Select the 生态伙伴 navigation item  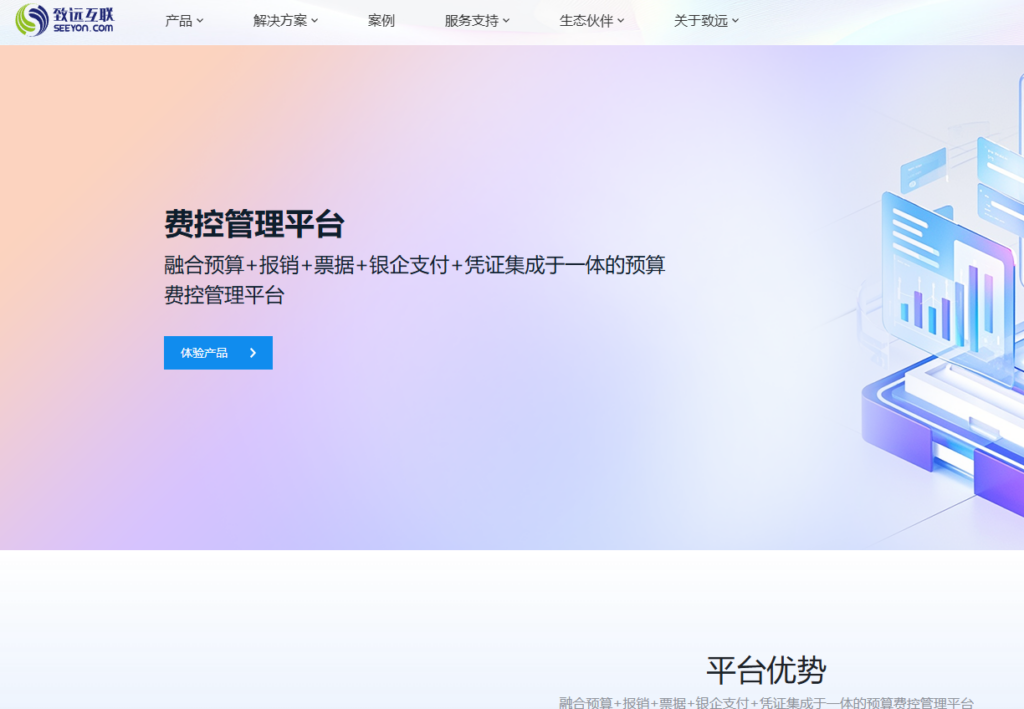click(586, 20)
